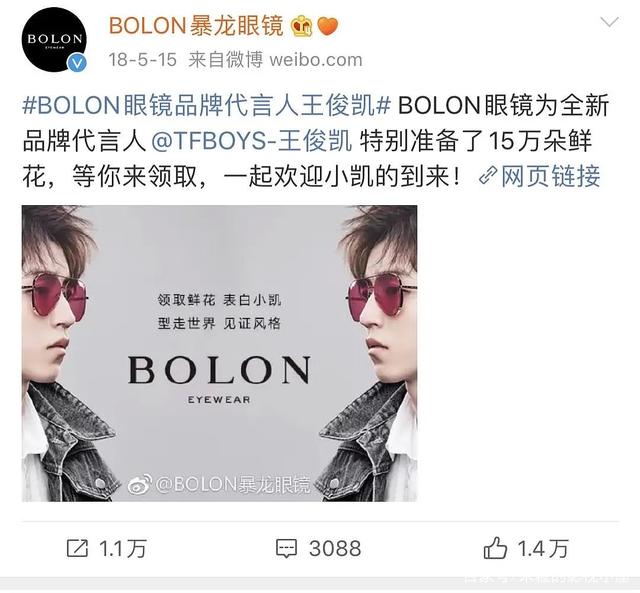The height and width of the screenshot is (593, 640).
Task: Open the BOLON暴龙眼镜 account name
Action: pos(196,27)
